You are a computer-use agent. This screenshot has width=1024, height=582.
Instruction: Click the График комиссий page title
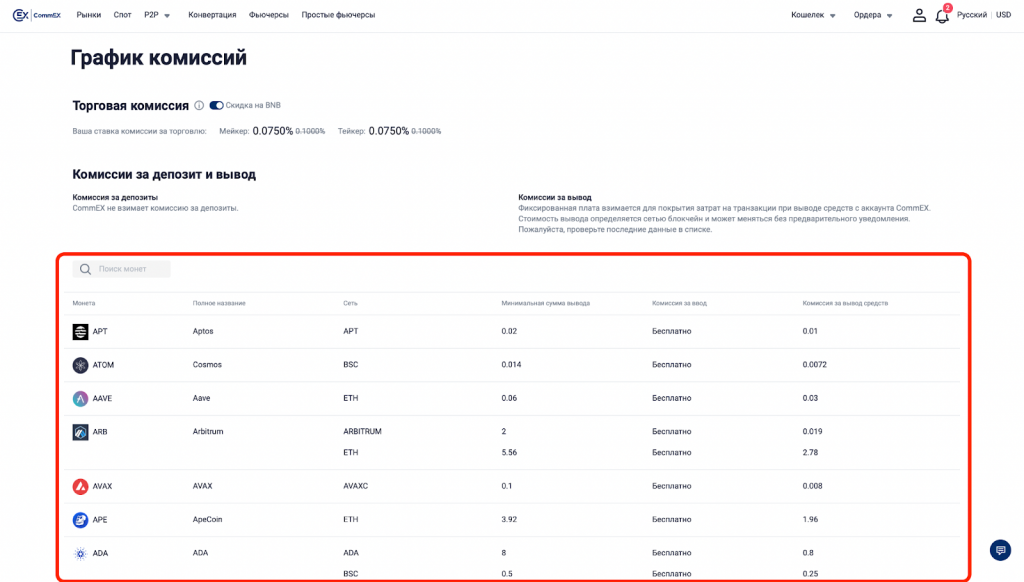click(x=159, y=57)
